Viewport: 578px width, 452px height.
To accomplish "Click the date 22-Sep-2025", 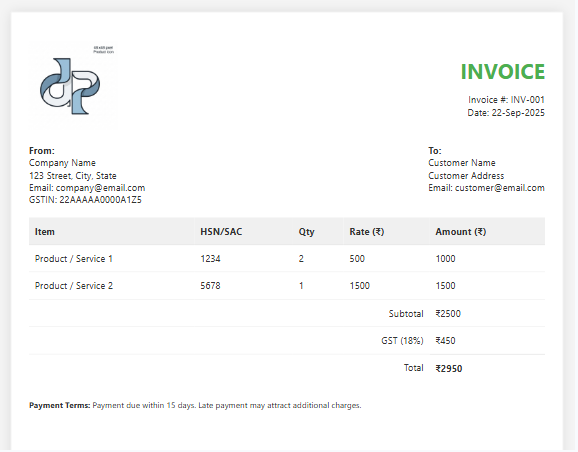I will 518,113.
